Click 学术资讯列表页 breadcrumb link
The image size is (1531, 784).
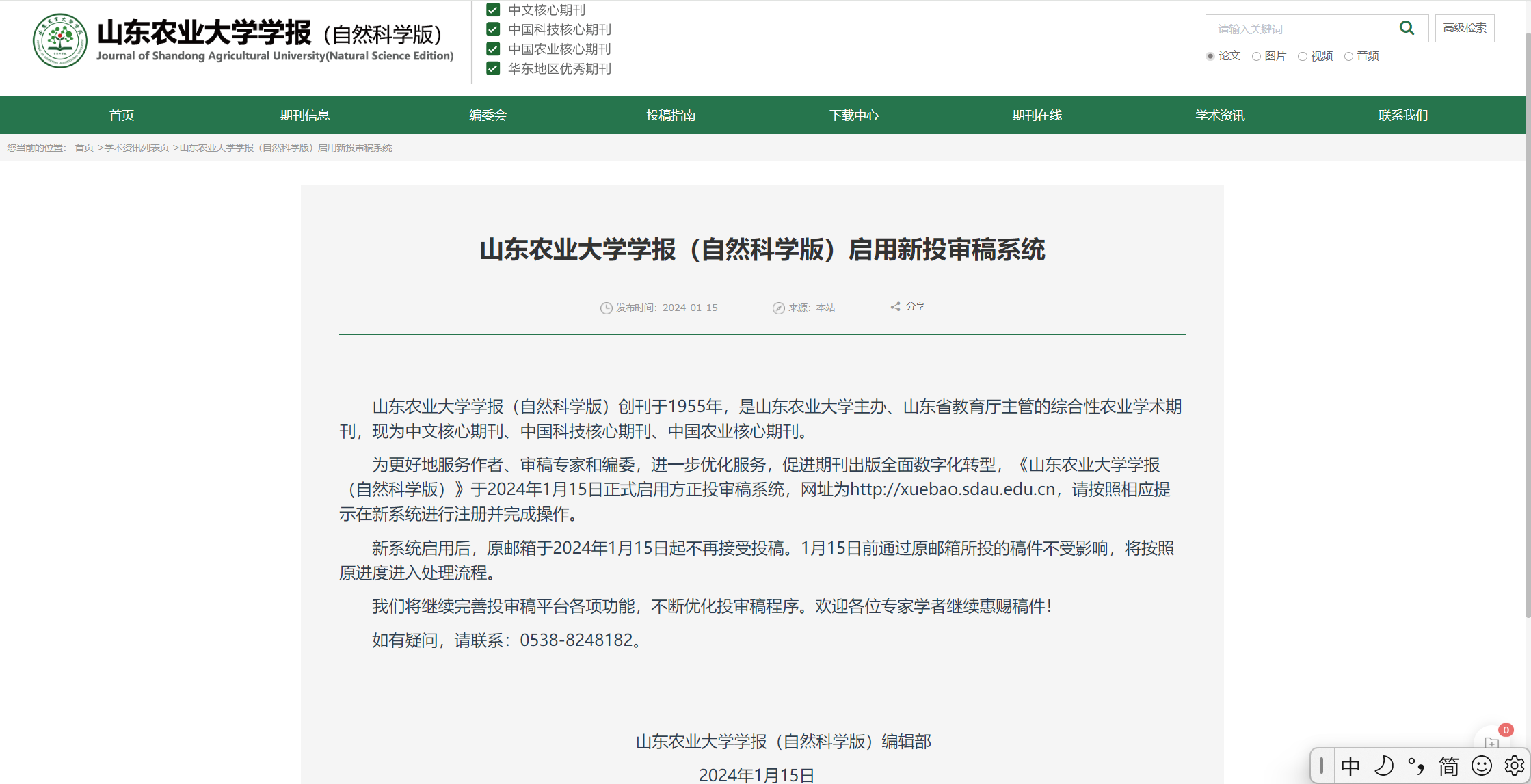coord(137,148)
